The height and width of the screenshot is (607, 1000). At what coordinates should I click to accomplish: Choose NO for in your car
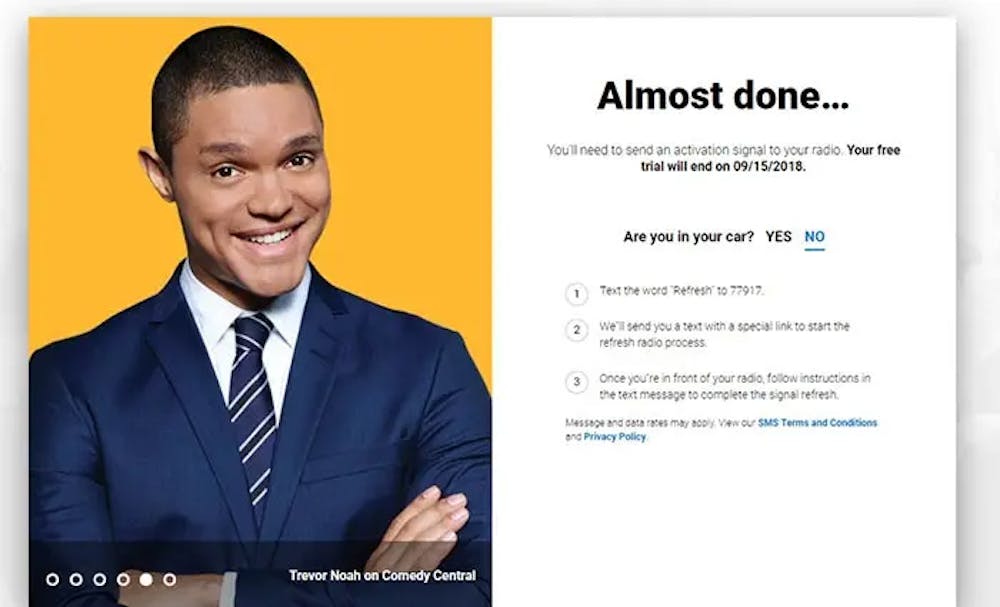(x=814, y=237)
